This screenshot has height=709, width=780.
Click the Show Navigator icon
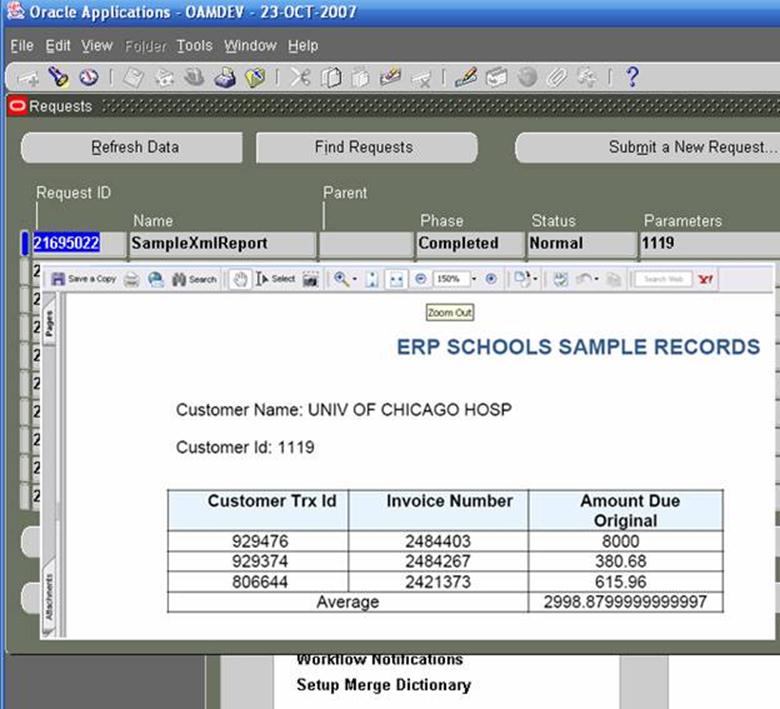point(89,77)
